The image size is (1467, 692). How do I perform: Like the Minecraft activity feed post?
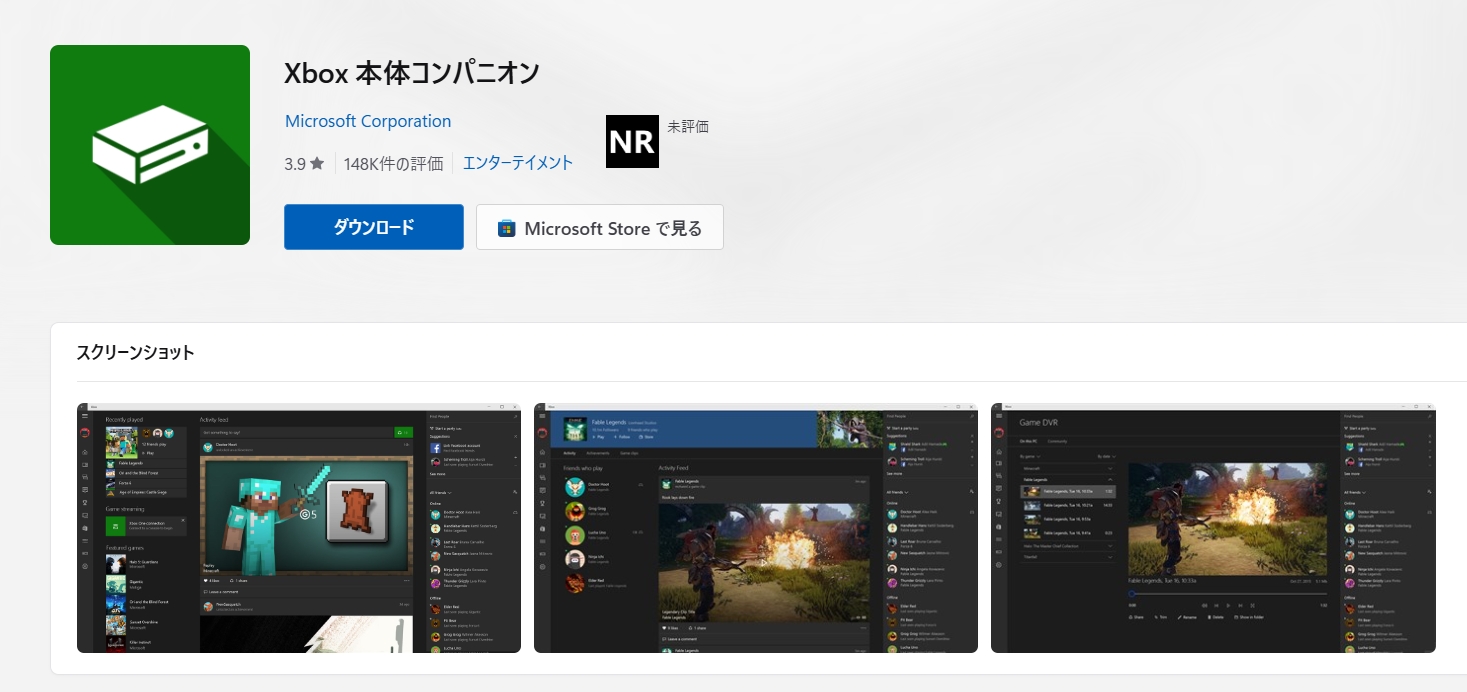click(x=204, y=581)
